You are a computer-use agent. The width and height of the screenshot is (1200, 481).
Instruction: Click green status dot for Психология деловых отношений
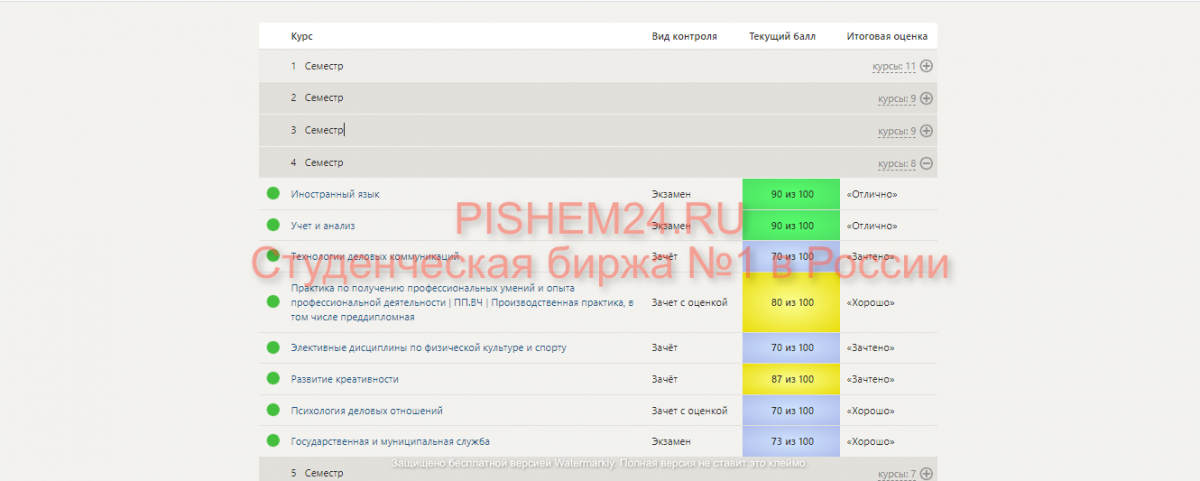pos(273,410)
